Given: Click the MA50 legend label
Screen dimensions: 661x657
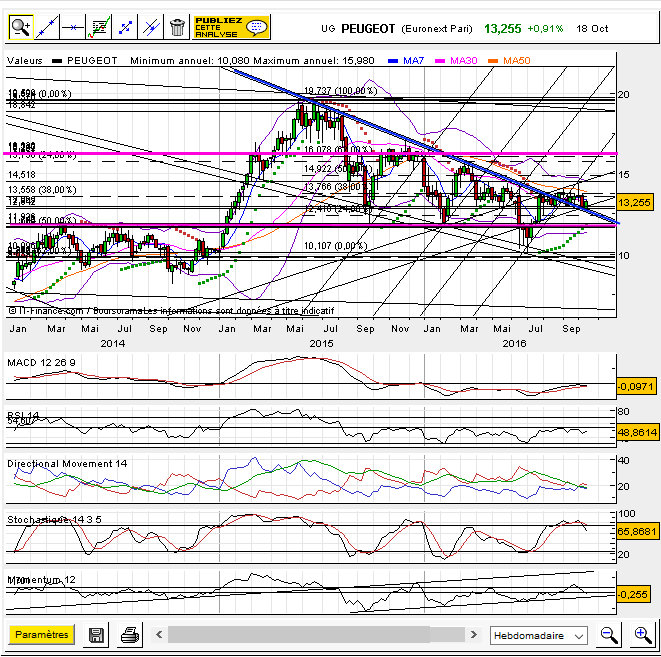Looking at the screenshot, I should pos(516,61).
